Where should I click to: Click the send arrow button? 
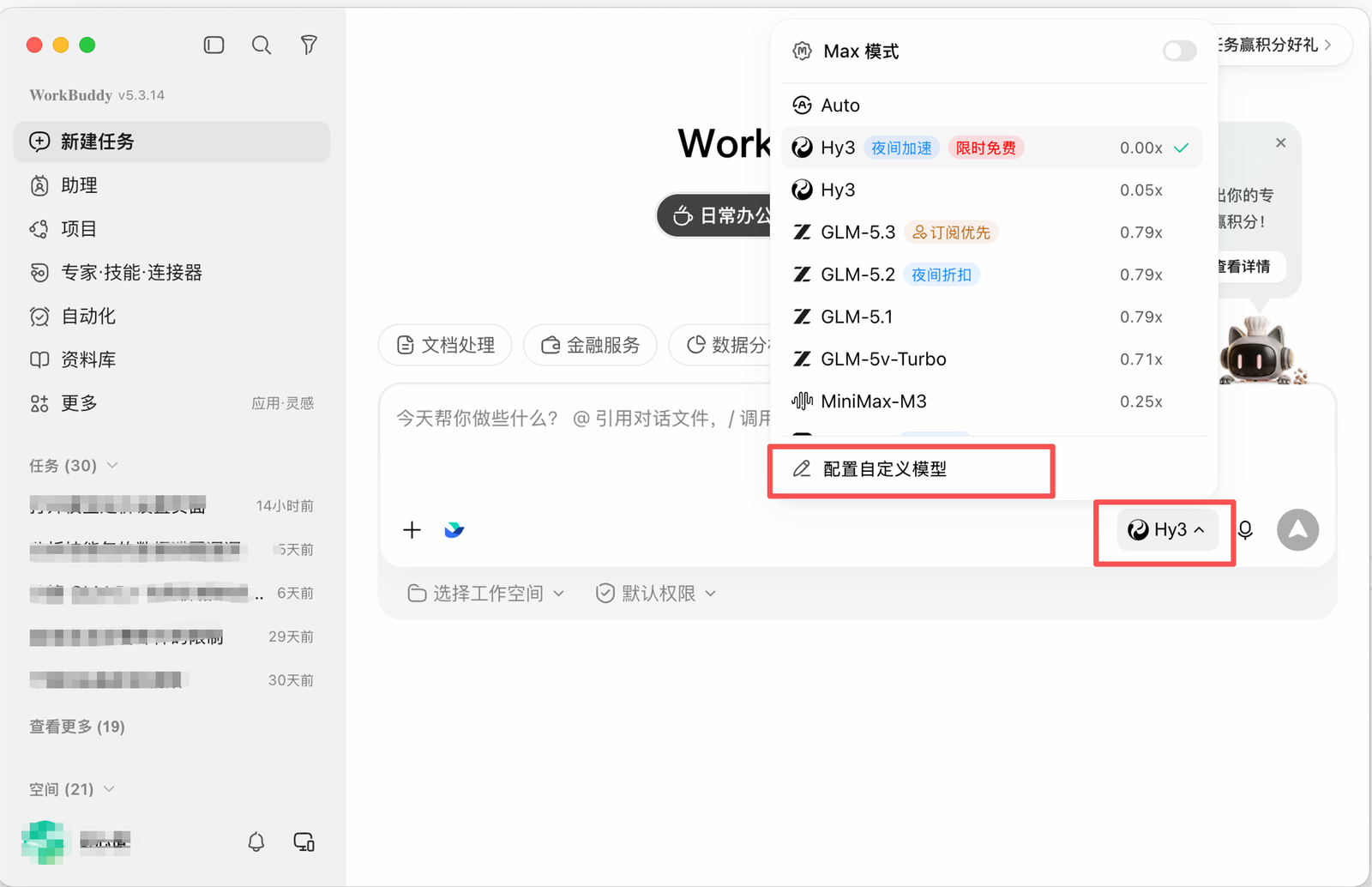click(x=1297, y=530)
